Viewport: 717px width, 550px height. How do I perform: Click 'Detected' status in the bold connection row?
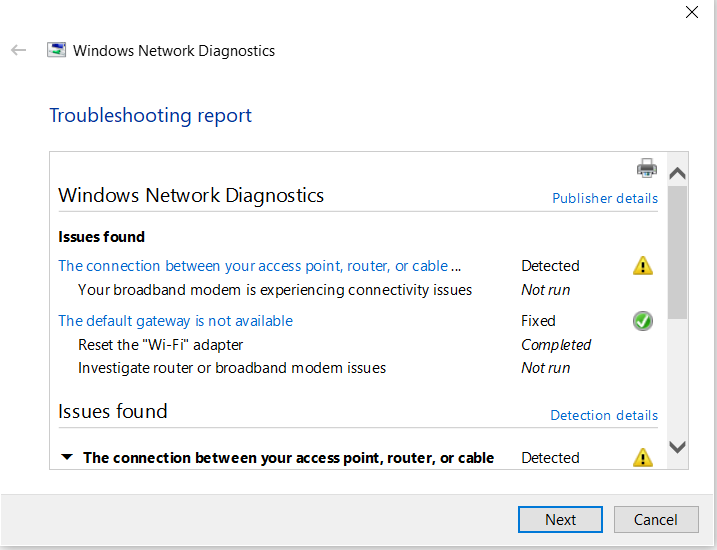(x=550, y=458)
